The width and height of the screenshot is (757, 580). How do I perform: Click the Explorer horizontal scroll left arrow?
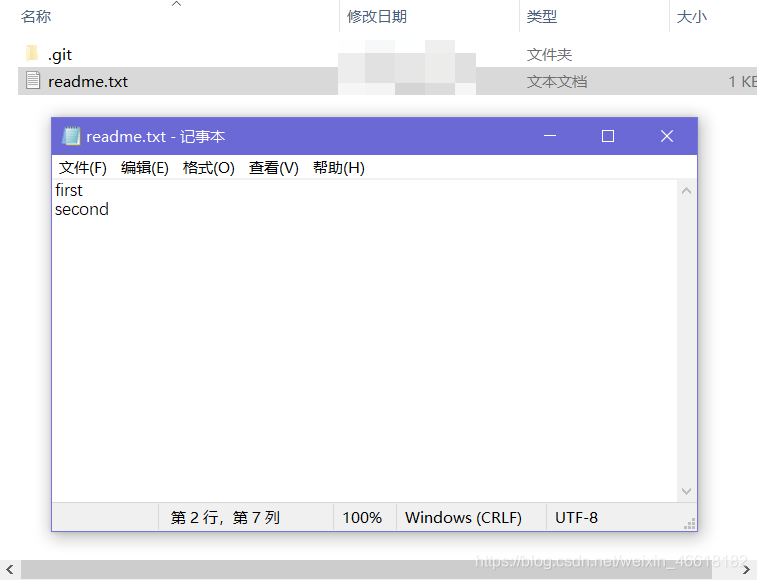(10, 570)
